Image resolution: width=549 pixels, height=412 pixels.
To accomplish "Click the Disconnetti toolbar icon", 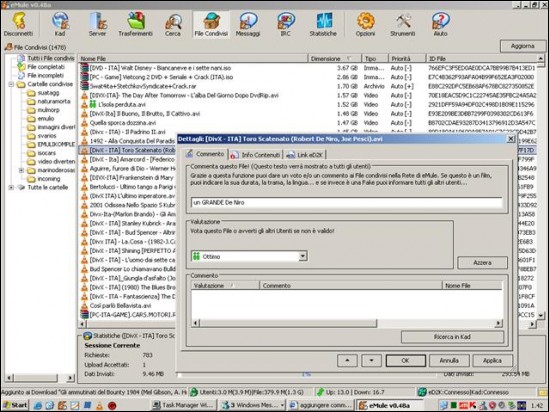I will 19,24.
